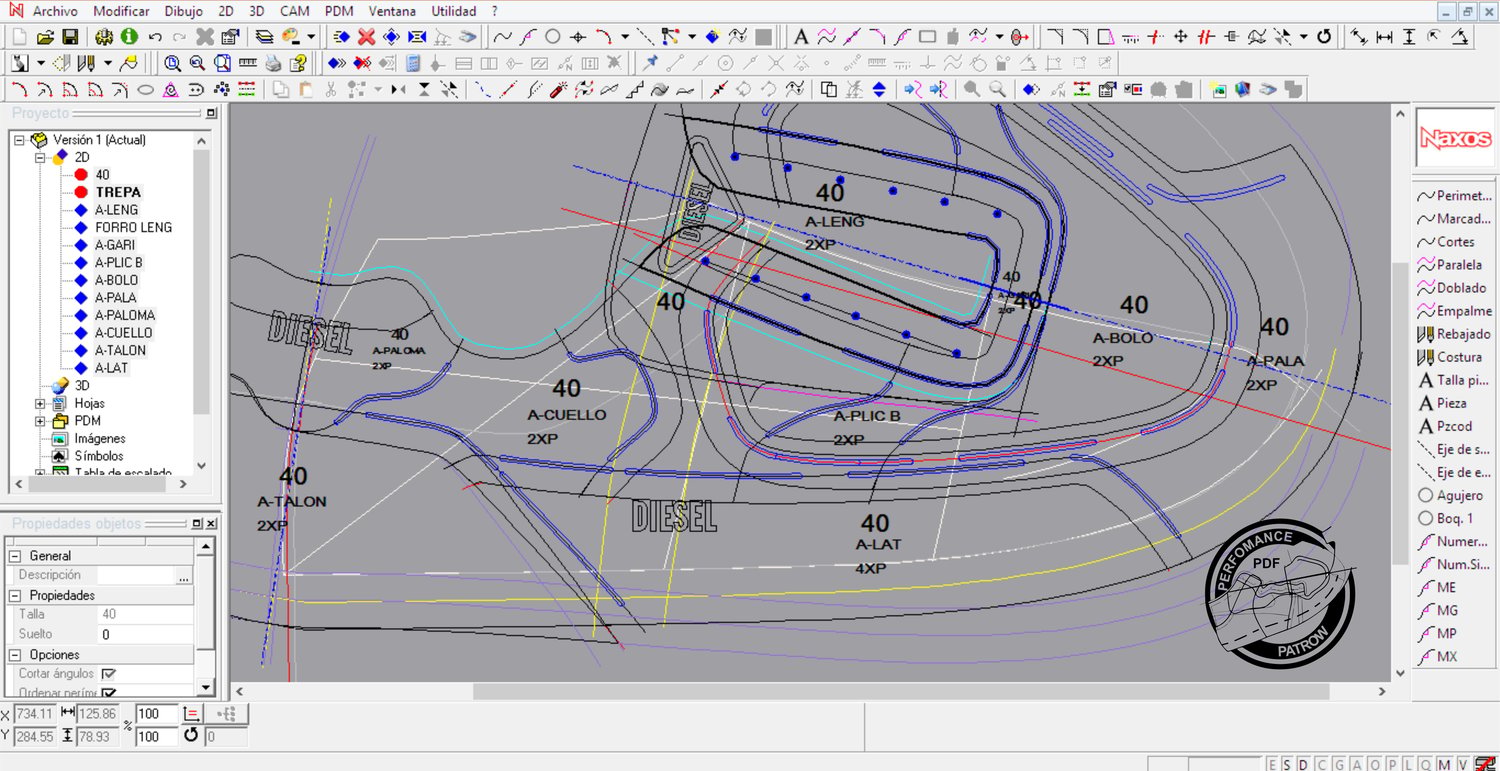The image size is (1500, 771).
Task: Click the move cross-arrows tool
Action: pyautogui.click(x=1180, y=37)
